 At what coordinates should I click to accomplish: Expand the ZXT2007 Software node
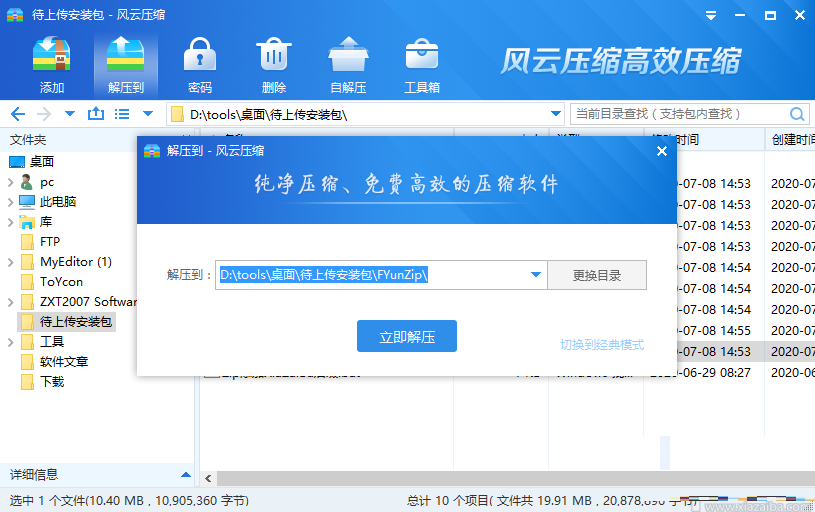tap(10, 303)
